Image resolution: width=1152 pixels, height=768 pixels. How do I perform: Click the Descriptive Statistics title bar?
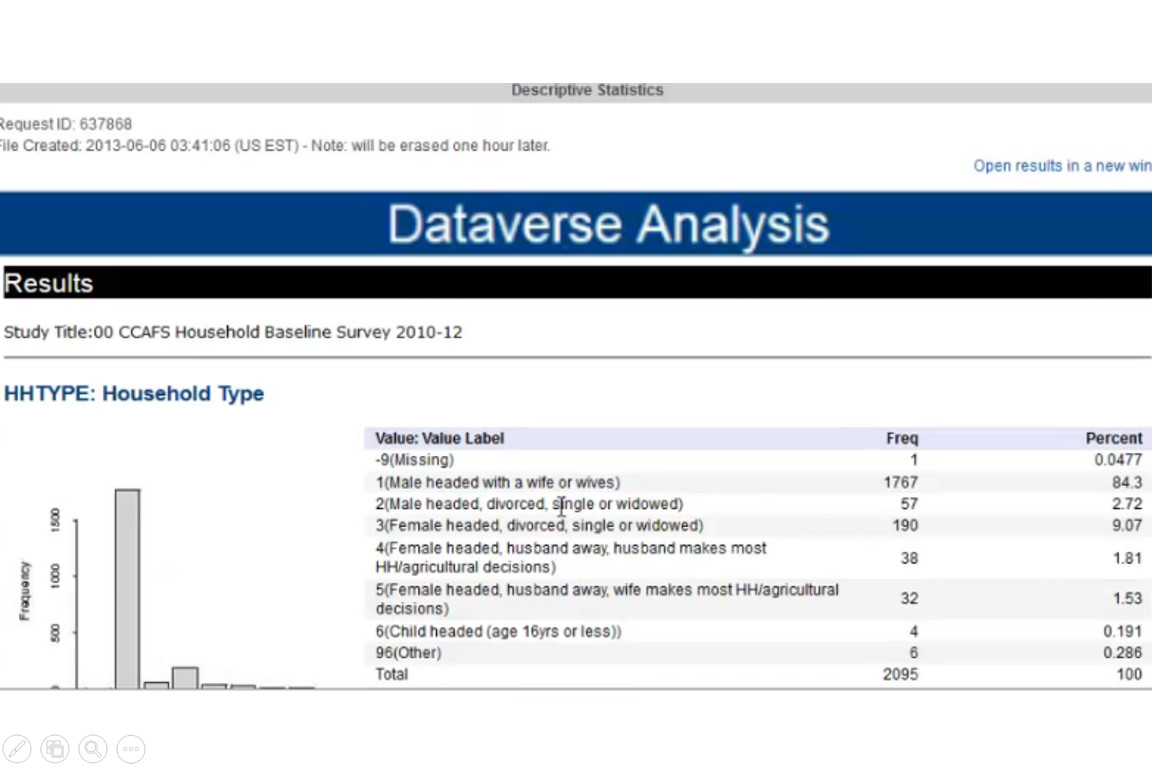(587, 90)
